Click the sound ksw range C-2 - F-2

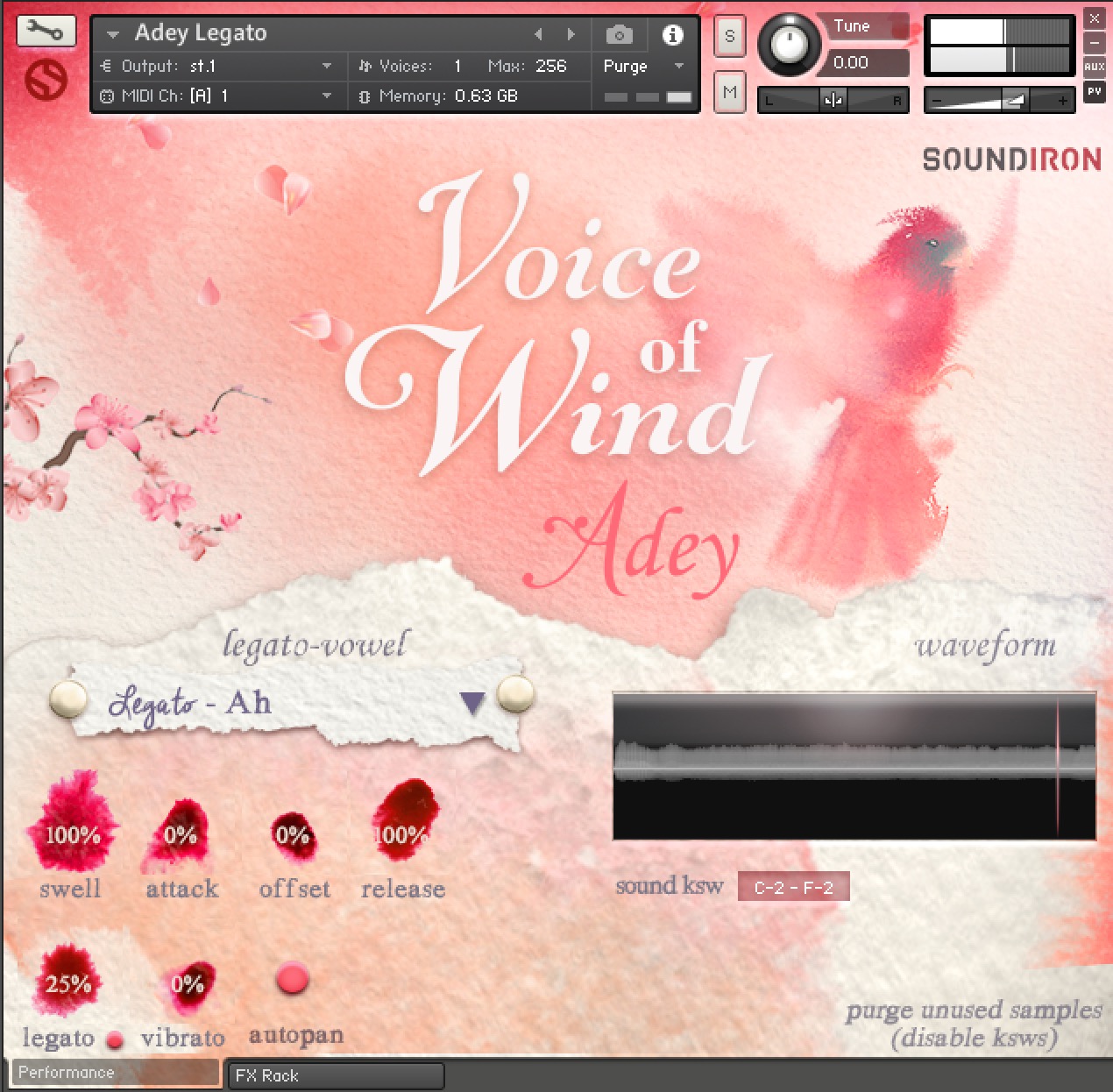(x=794, y=887)
